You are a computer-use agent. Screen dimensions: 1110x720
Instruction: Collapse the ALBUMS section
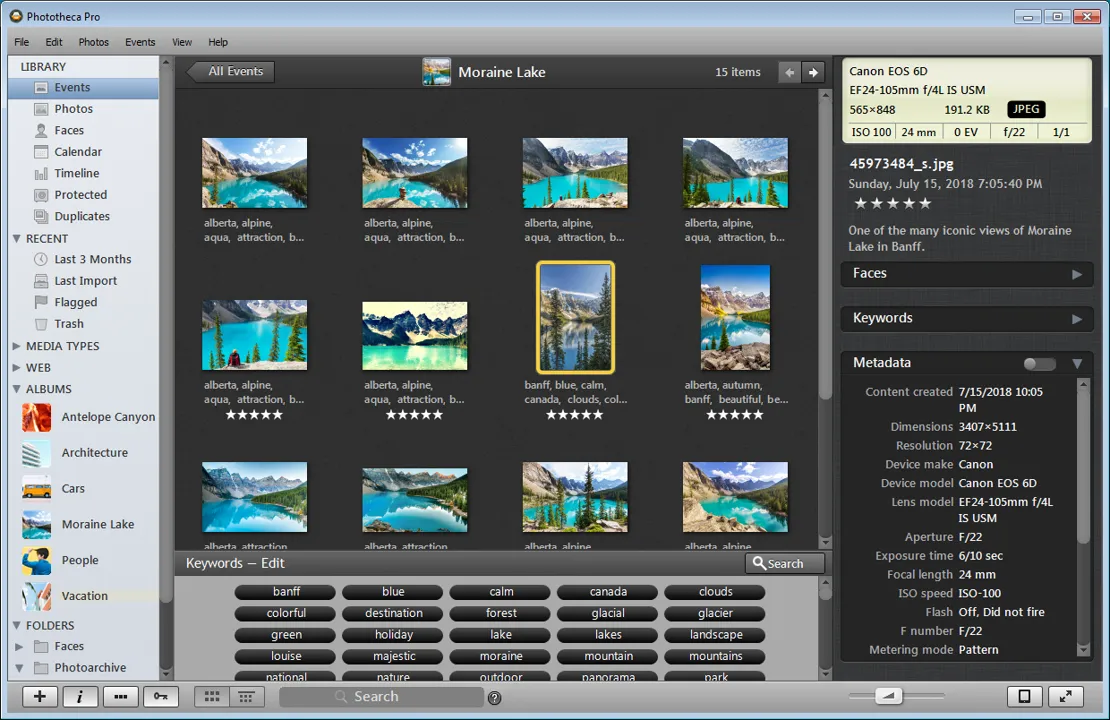tap(17, 389)
